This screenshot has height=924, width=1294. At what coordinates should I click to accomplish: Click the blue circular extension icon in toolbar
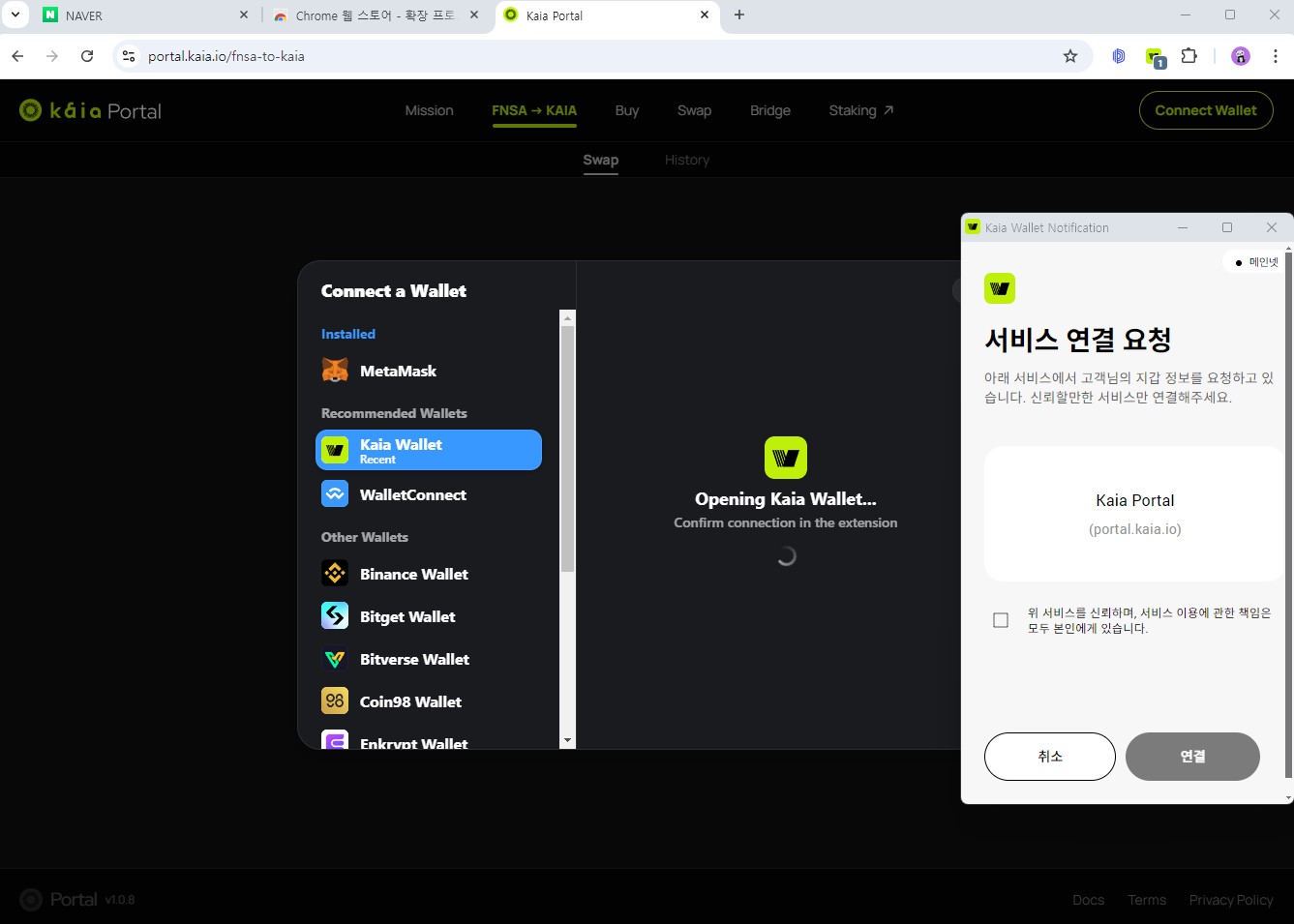1119,56
